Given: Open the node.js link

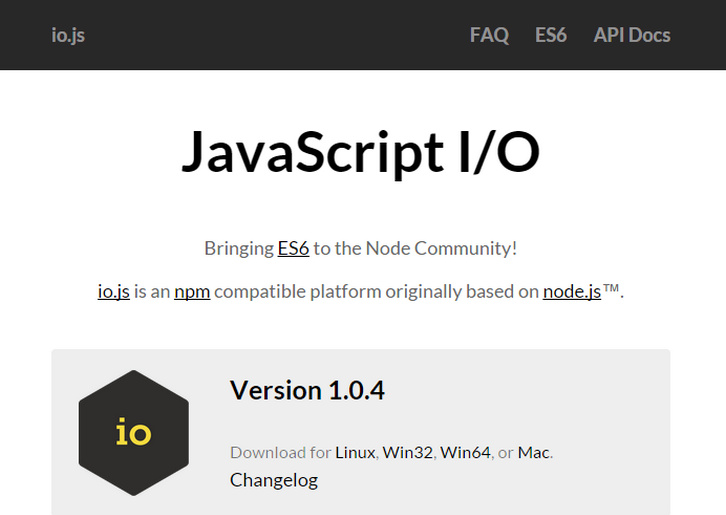Looking at the screenshot, I should (572, 292).
